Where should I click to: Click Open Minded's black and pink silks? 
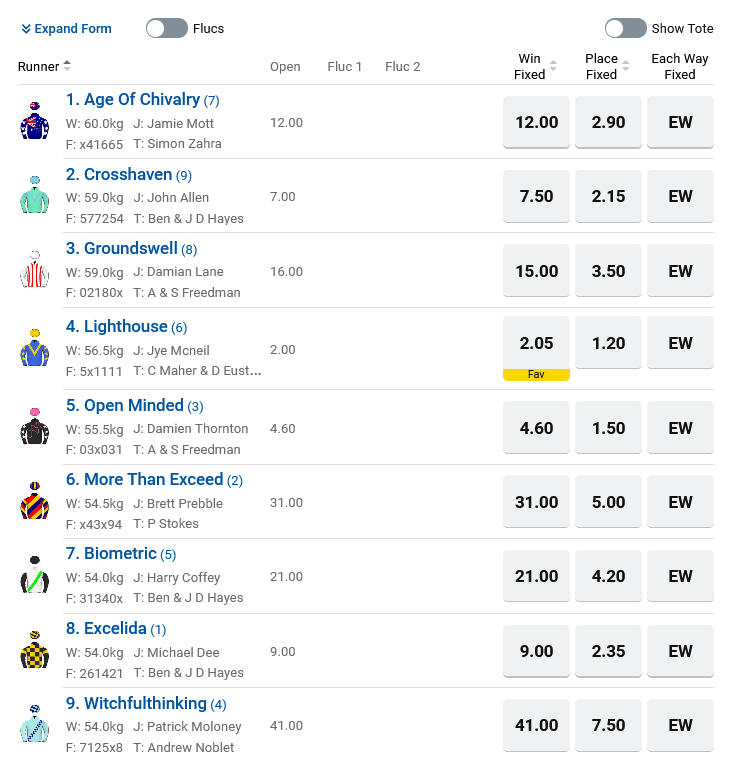point(34,426)
